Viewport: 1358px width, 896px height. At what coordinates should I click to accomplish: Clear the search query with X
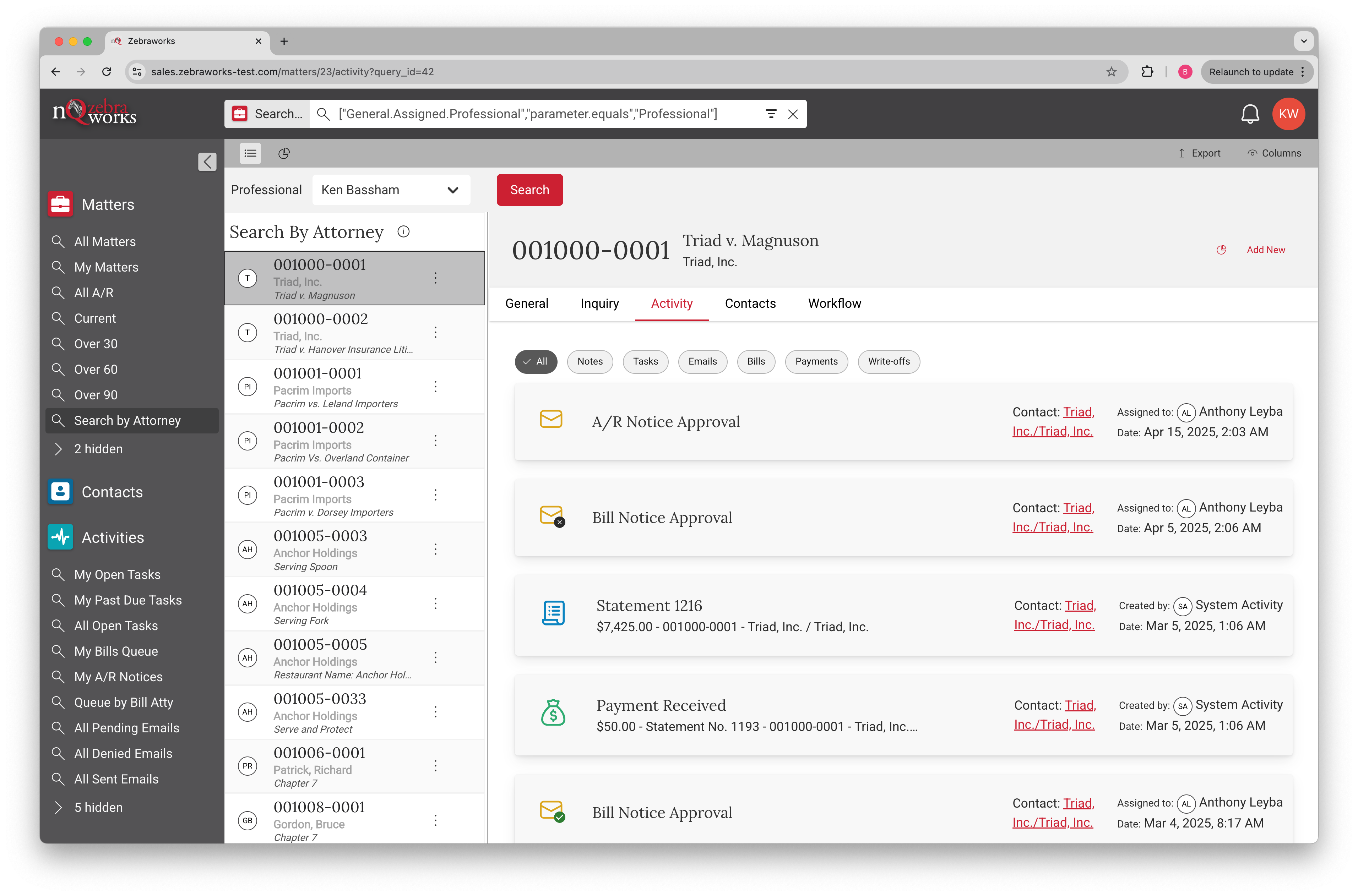(x=793, y=114)
